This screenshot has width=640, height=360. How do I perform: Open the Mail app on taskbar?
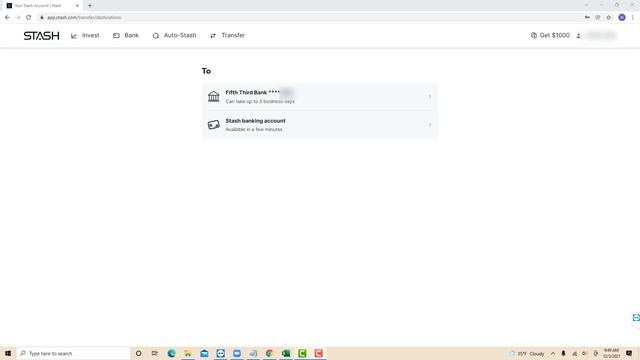pyautogui.click(x=204, y=353)
